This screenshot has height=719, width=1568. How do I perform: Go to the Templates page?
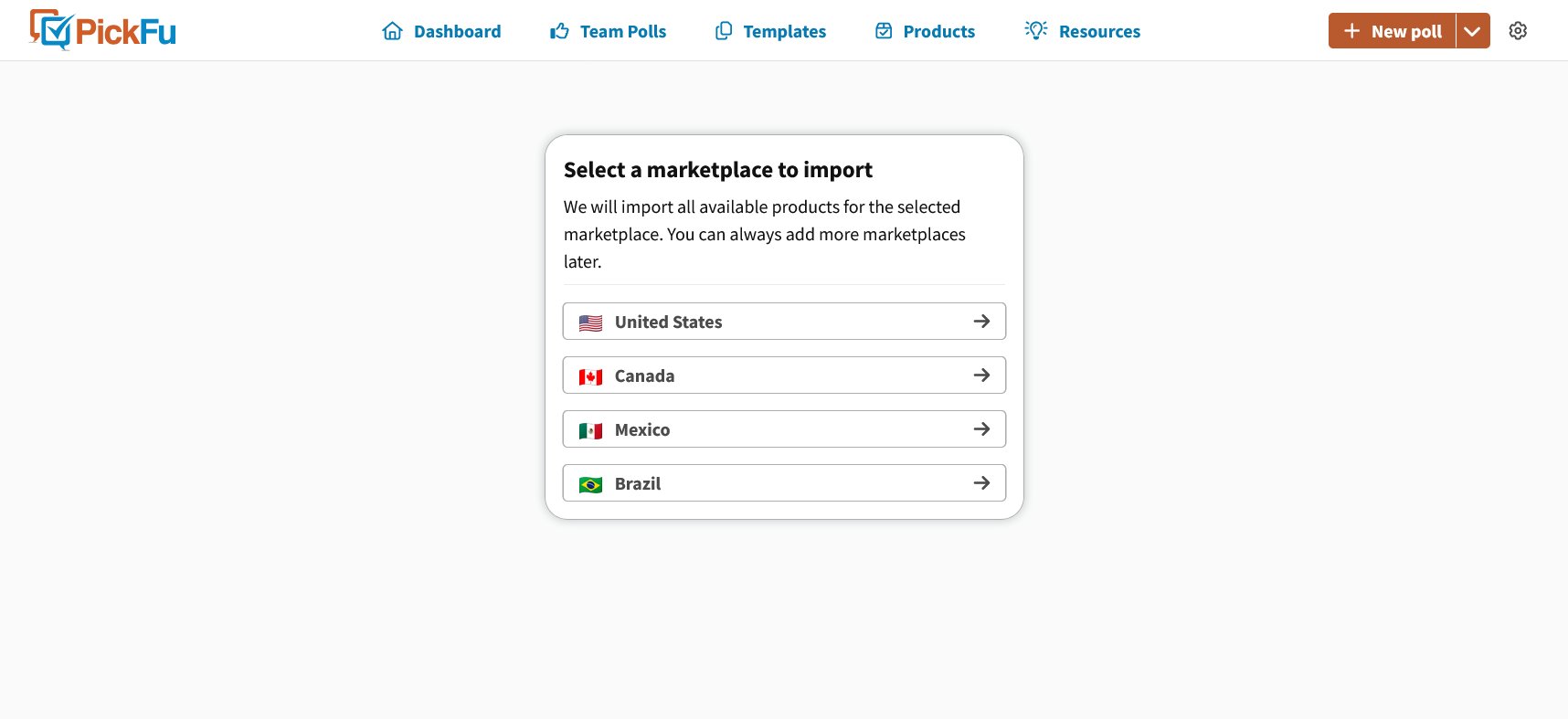click(x=769, y=31)
